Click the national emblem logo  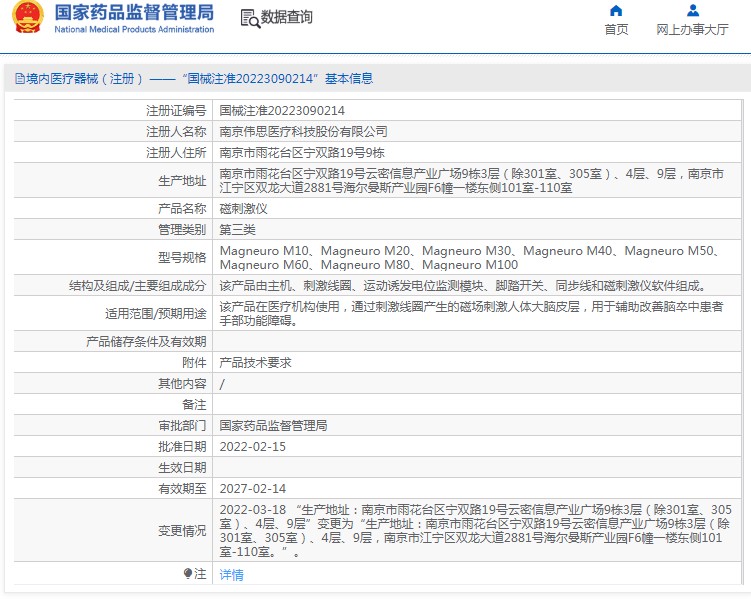coord(26,18)
